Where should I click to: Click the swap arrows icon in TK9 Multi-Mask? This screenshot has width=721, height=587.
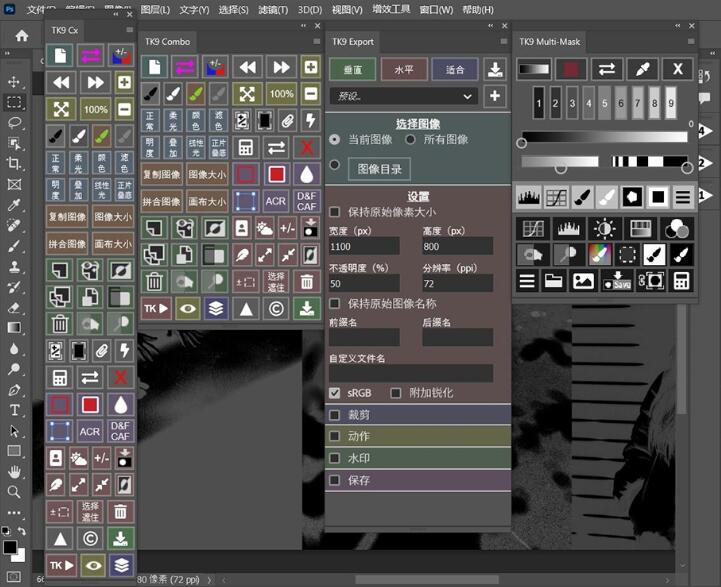click(x=607, y=69)
